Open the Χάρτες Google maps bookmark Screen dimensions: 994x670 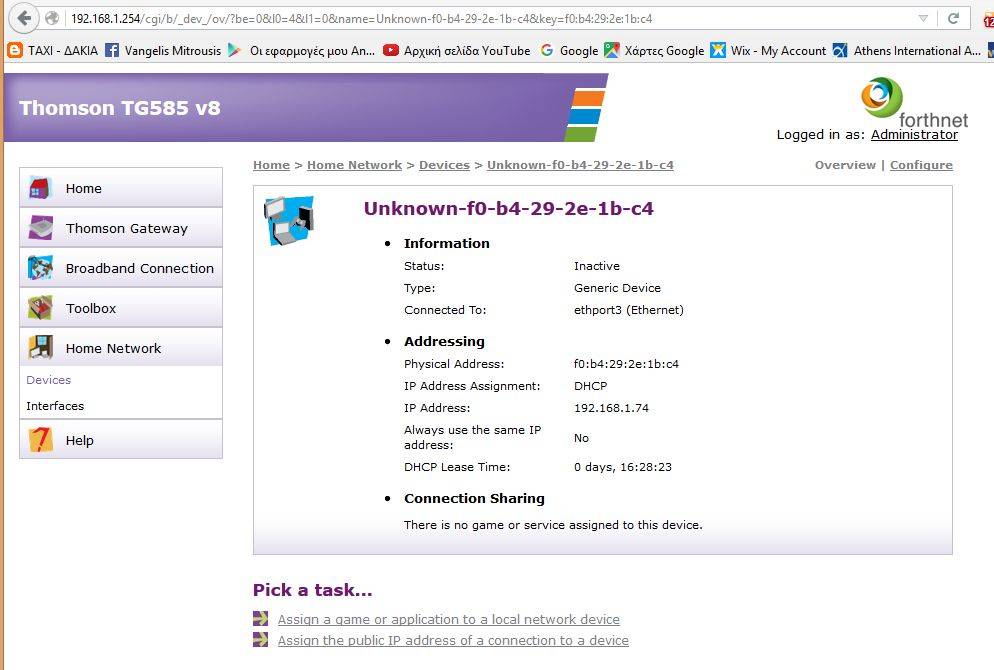click(x=654, y=51)
